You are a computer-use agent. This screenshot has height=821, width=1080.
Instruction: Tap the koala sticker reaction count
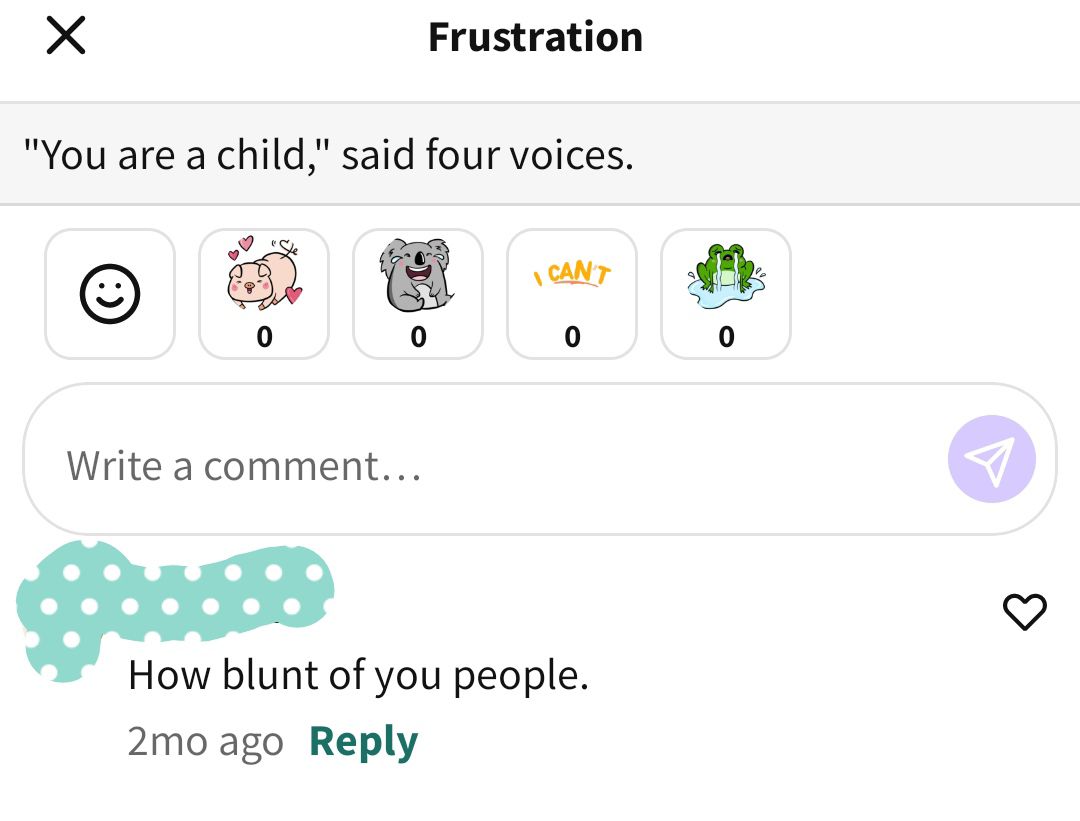[418, 337]
